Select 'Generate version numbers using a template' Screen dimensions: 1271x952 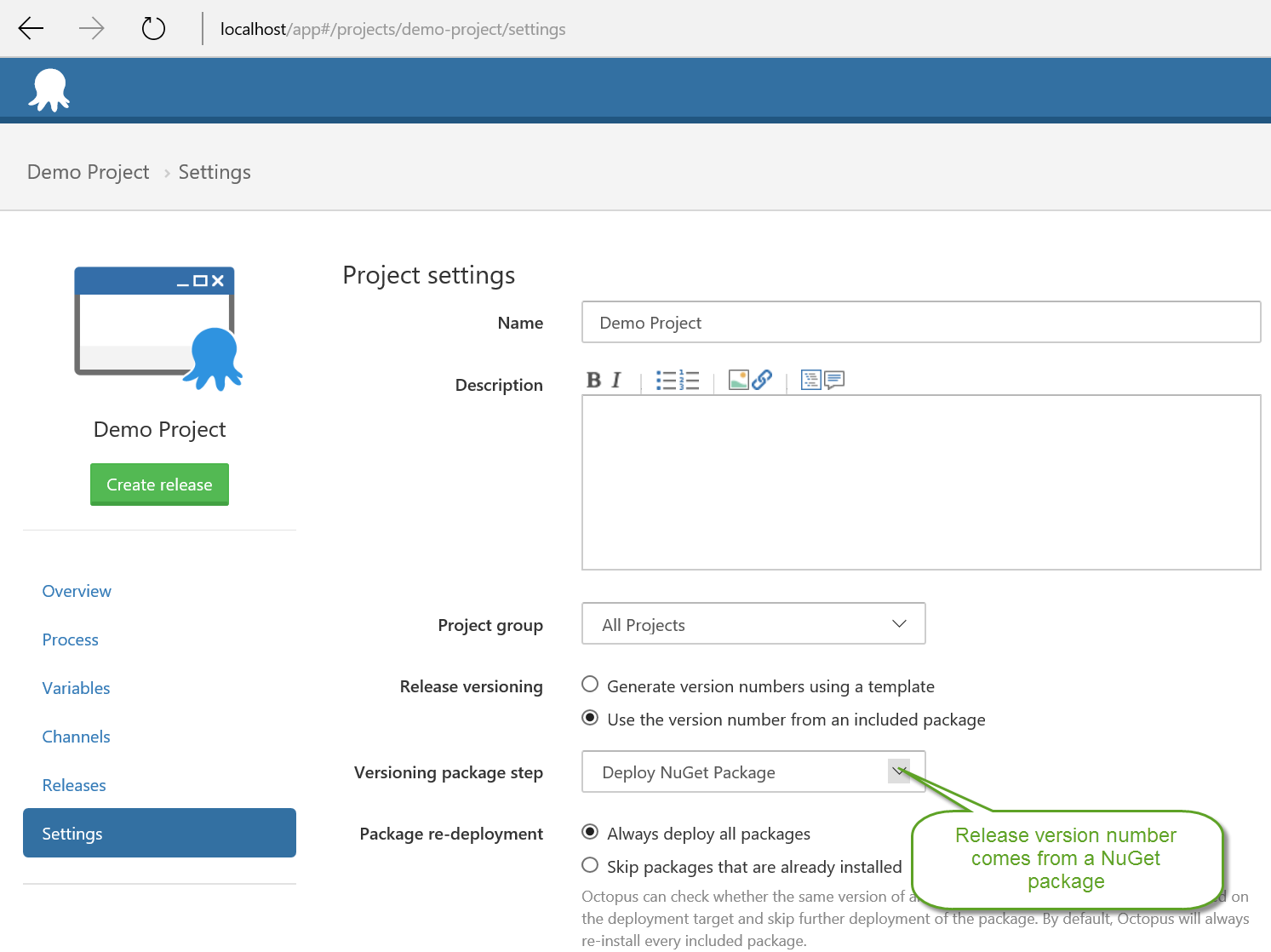590,685
